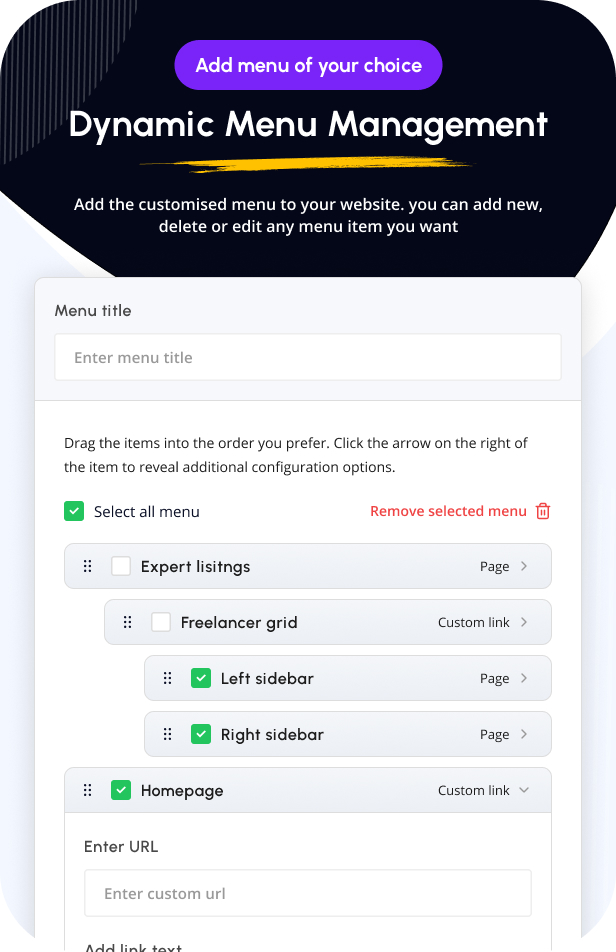Expand the Right sidebar item arrow
This screenshot has height=952, width=616.
[525, 734]
